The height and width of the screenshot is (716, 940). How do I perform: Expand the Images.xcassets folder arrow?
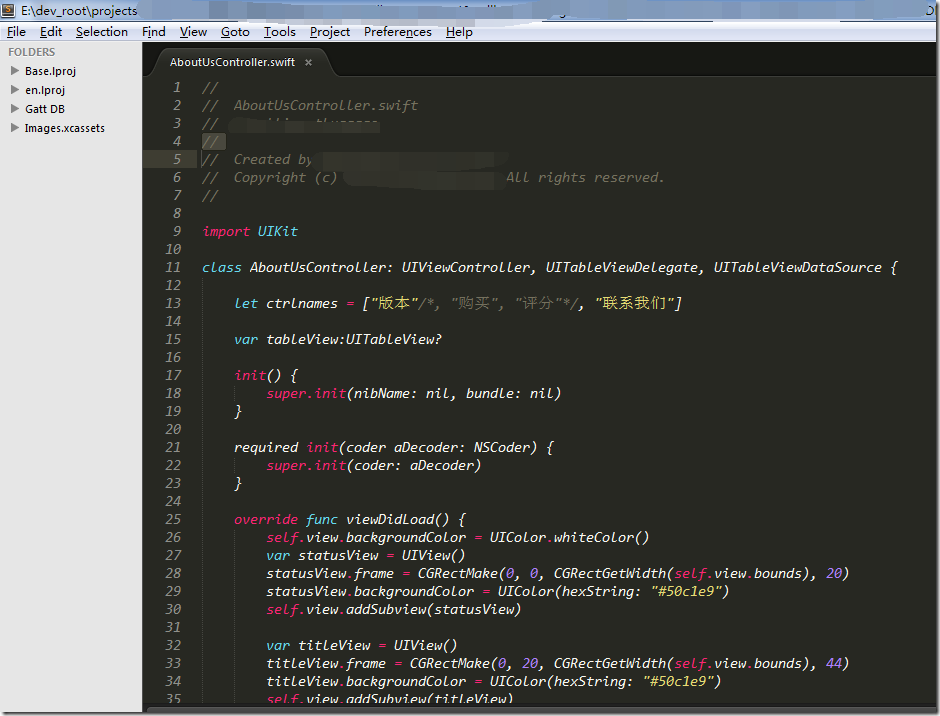coord(15,128)
